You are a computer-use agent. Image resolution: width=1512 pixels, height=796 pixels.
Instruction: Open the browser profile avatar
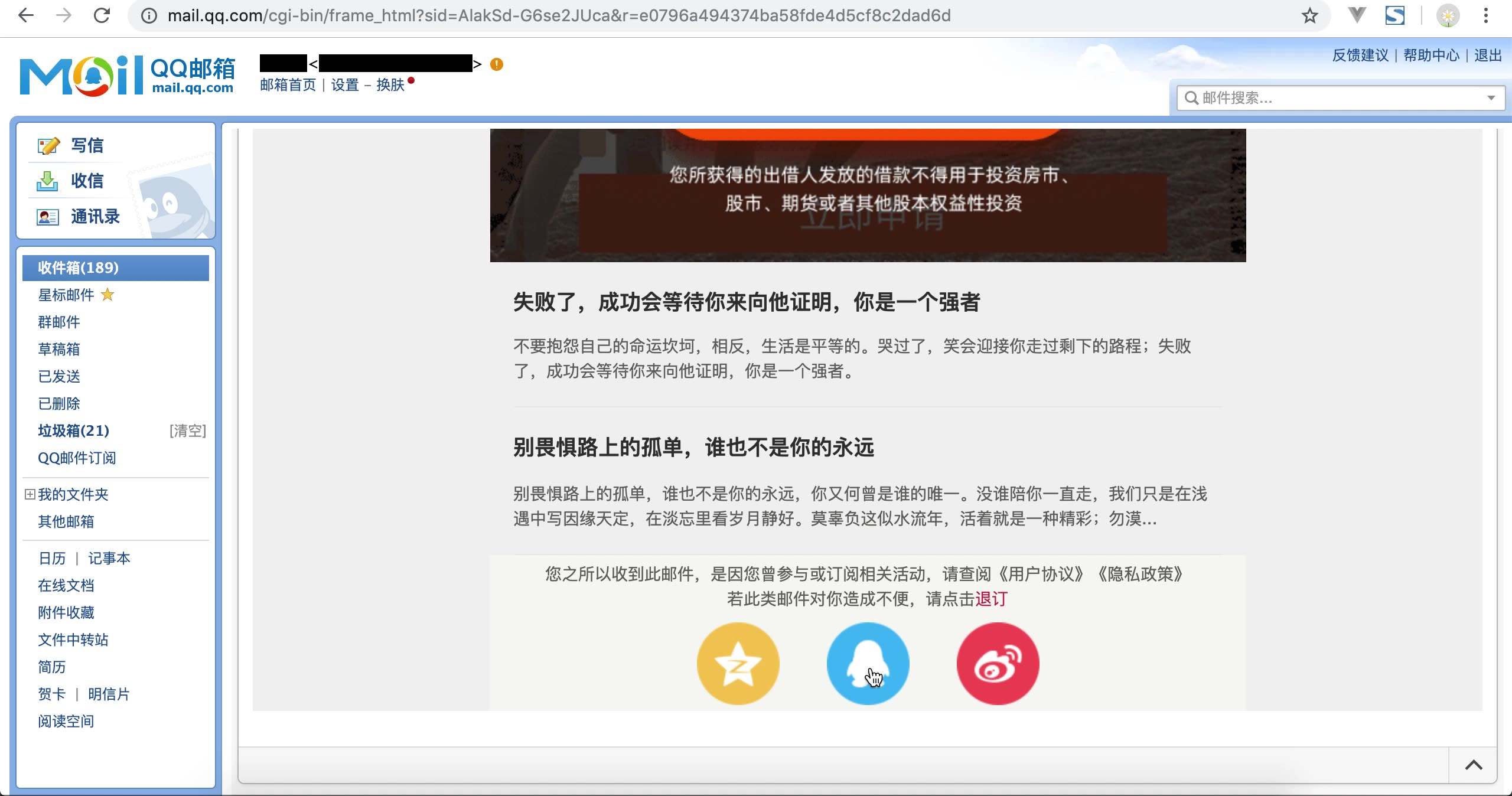click(1448, 16)
